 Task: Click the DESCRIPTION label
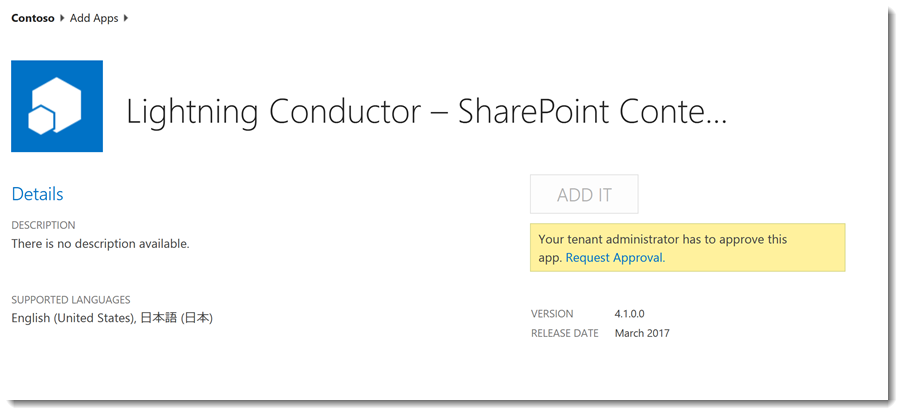tap(43, 225)
